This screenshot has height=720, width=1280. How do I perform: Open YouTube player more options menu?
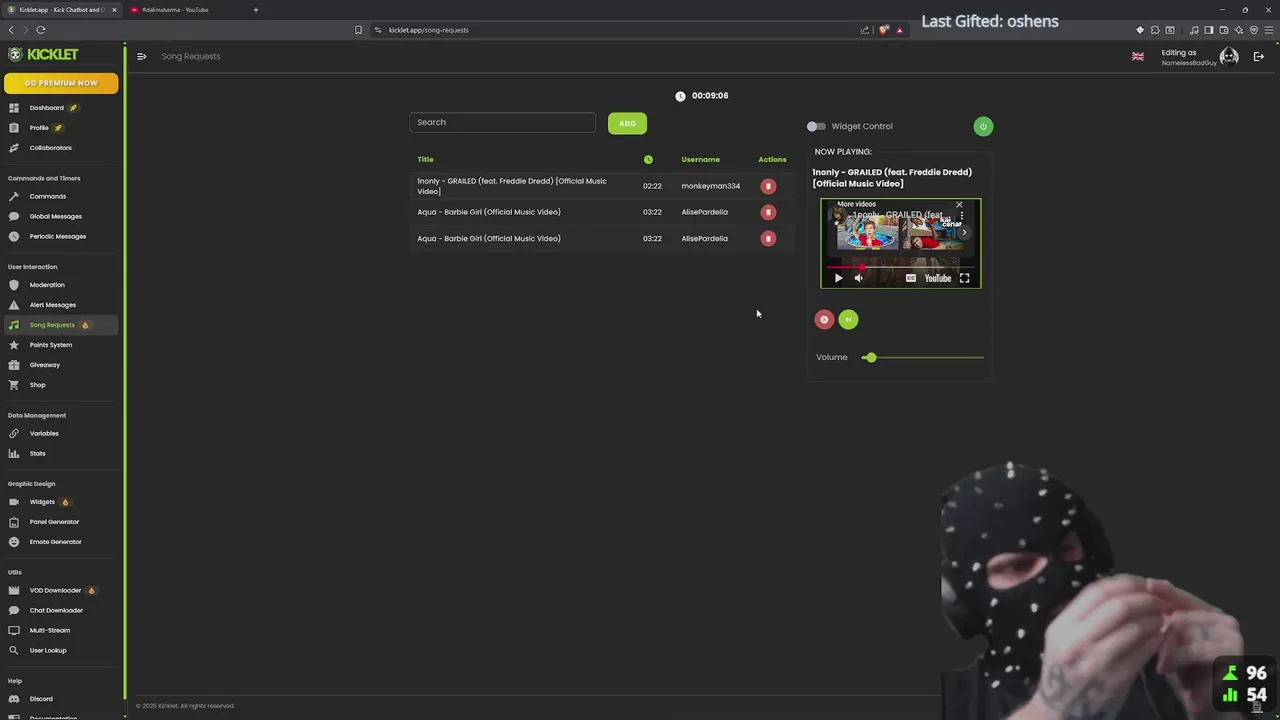[x=962, y=215]
